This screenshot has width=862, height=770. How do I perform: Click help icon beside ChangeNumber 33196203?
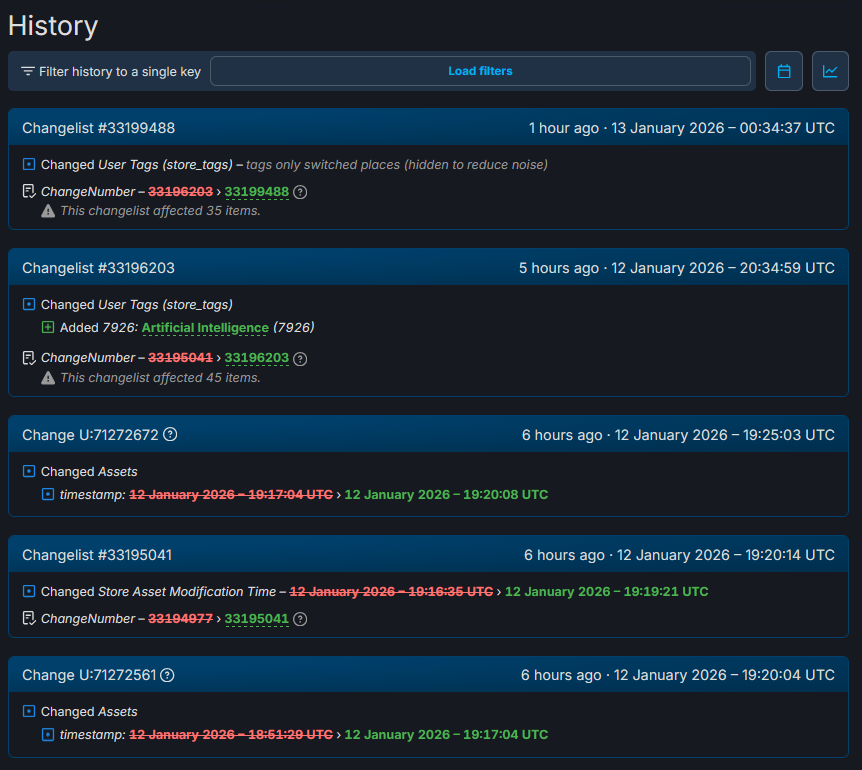[x=300, y=358]
